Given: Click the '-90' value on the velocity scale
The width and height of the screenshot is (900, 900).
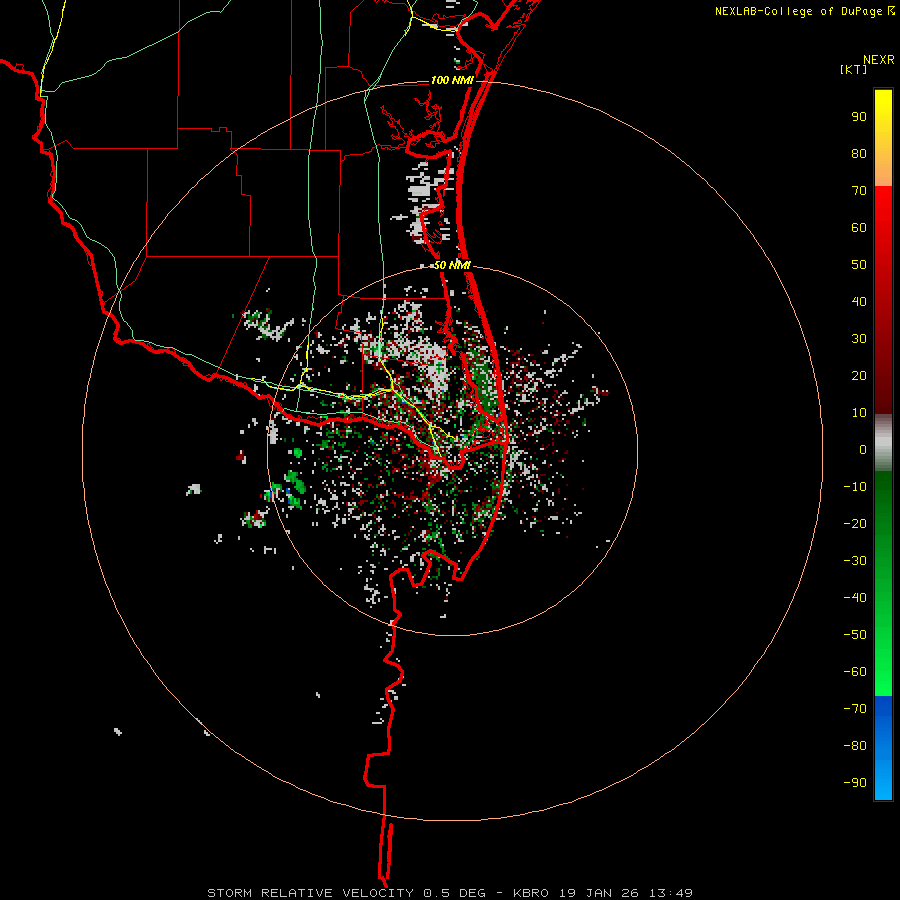Looking at the screenshot, I should click(855, 783).
